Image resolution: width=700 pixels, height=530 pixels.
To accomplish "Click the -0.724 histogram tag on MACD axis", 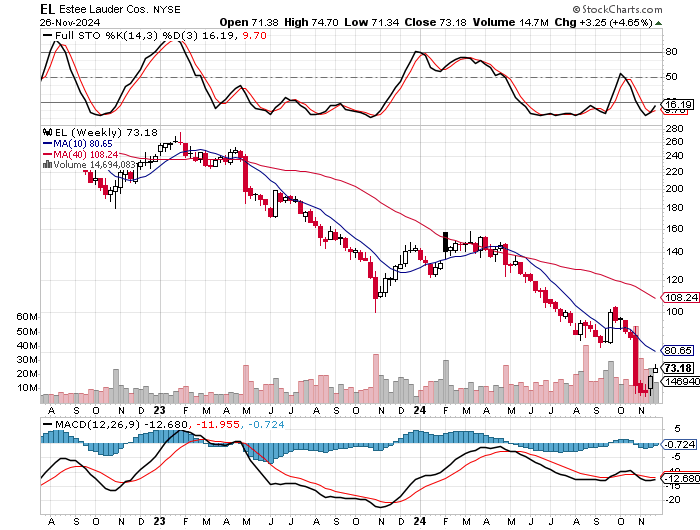I will (x=679, y=444).
